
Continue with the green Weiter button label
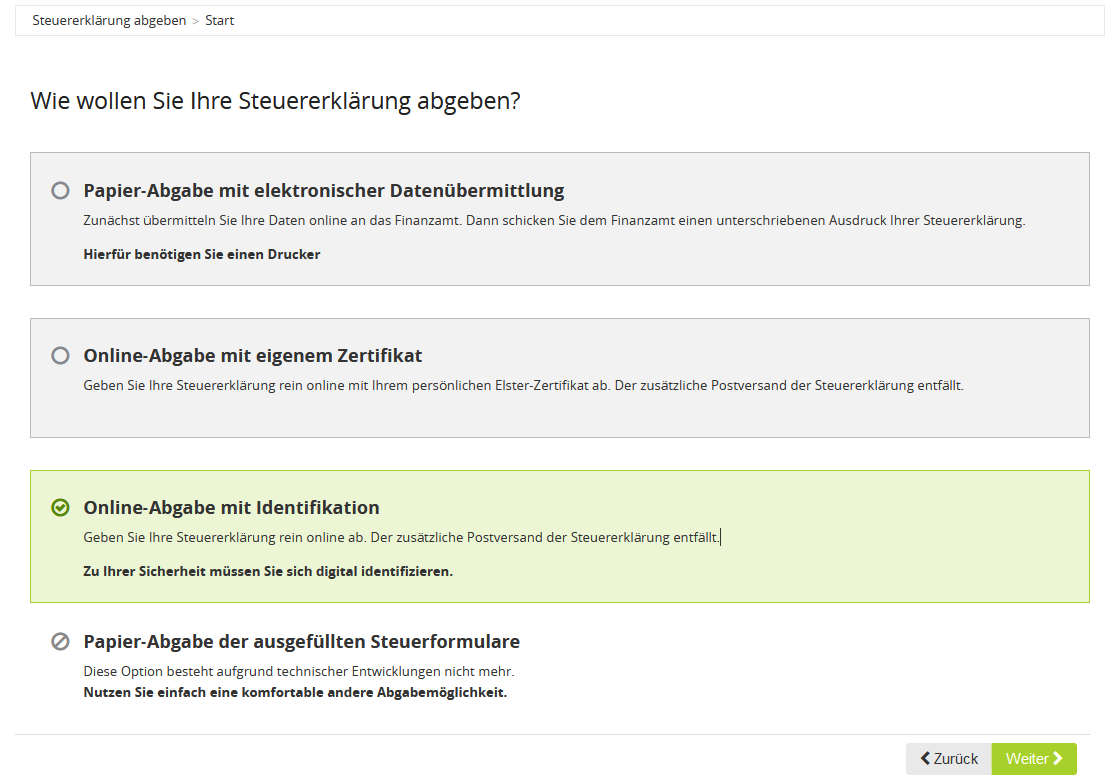[1027, 759]
